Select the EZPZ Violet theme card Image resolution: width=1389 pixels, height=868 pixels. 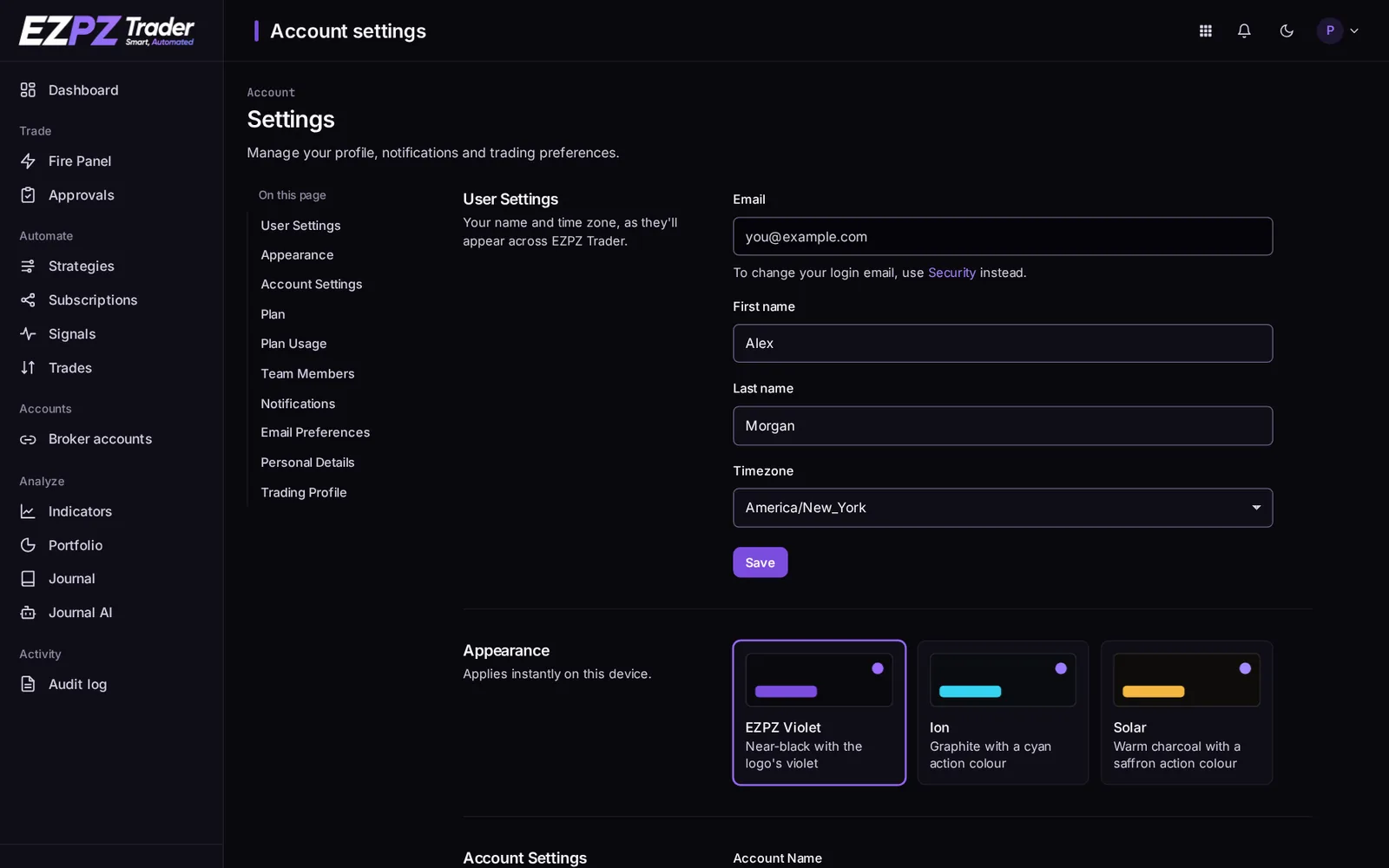coord(819,713)
